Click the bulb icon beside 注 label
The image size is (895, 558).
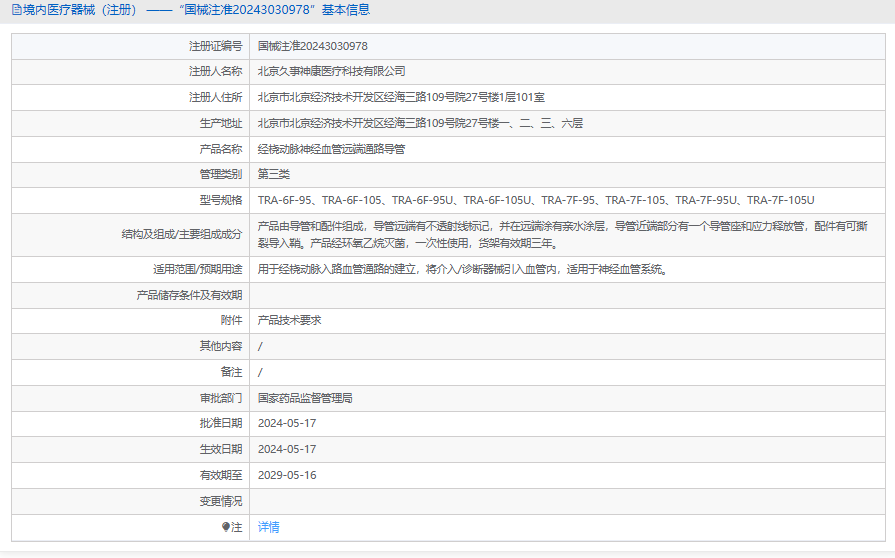[226, 527]
